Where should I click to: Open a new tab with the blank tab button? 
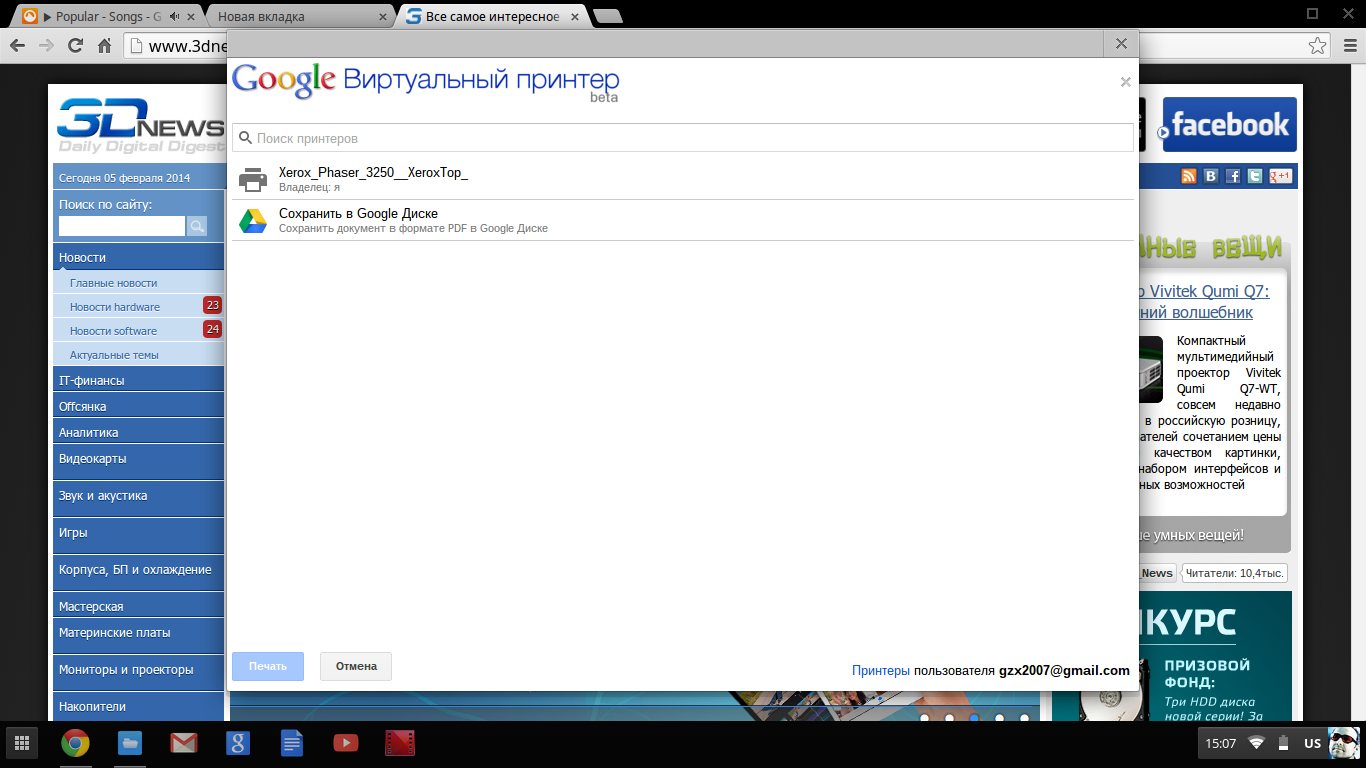tap(607, 16)
